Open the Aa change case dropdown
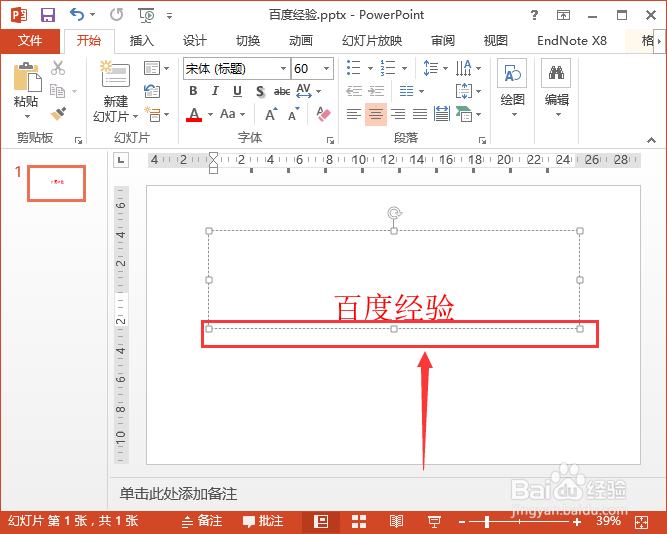The height and width of the screenshot is (534, 667). click(x=233, y=114)
